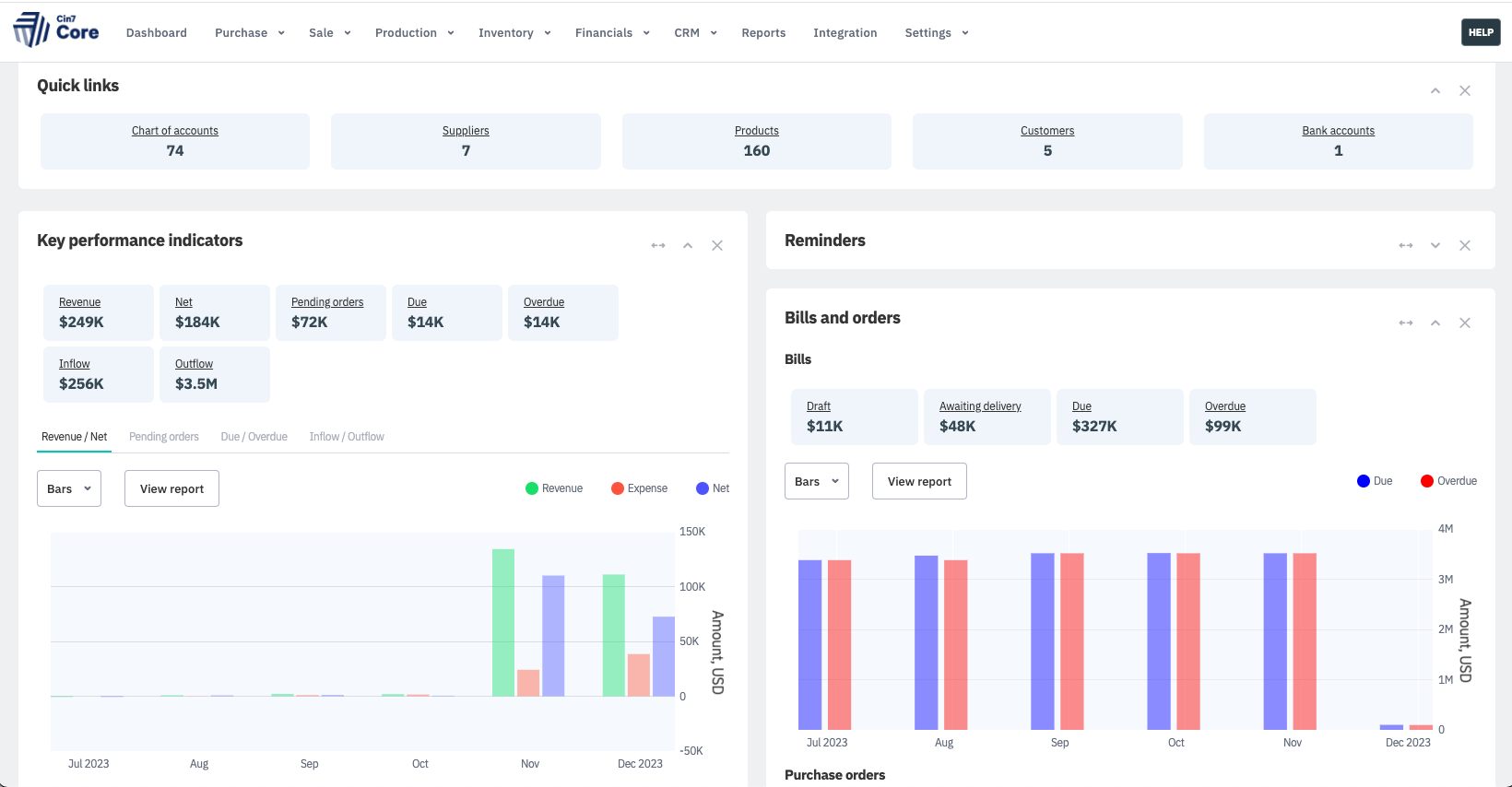
Task: Click the Awaiting delivery bills link
Action: click(980, 406)
